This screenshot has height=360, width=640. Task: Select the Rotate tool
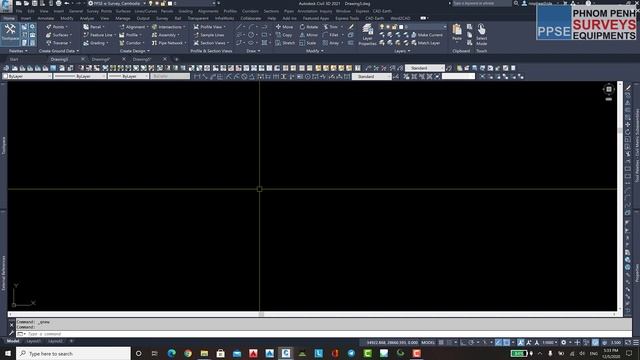click(309, 27)
